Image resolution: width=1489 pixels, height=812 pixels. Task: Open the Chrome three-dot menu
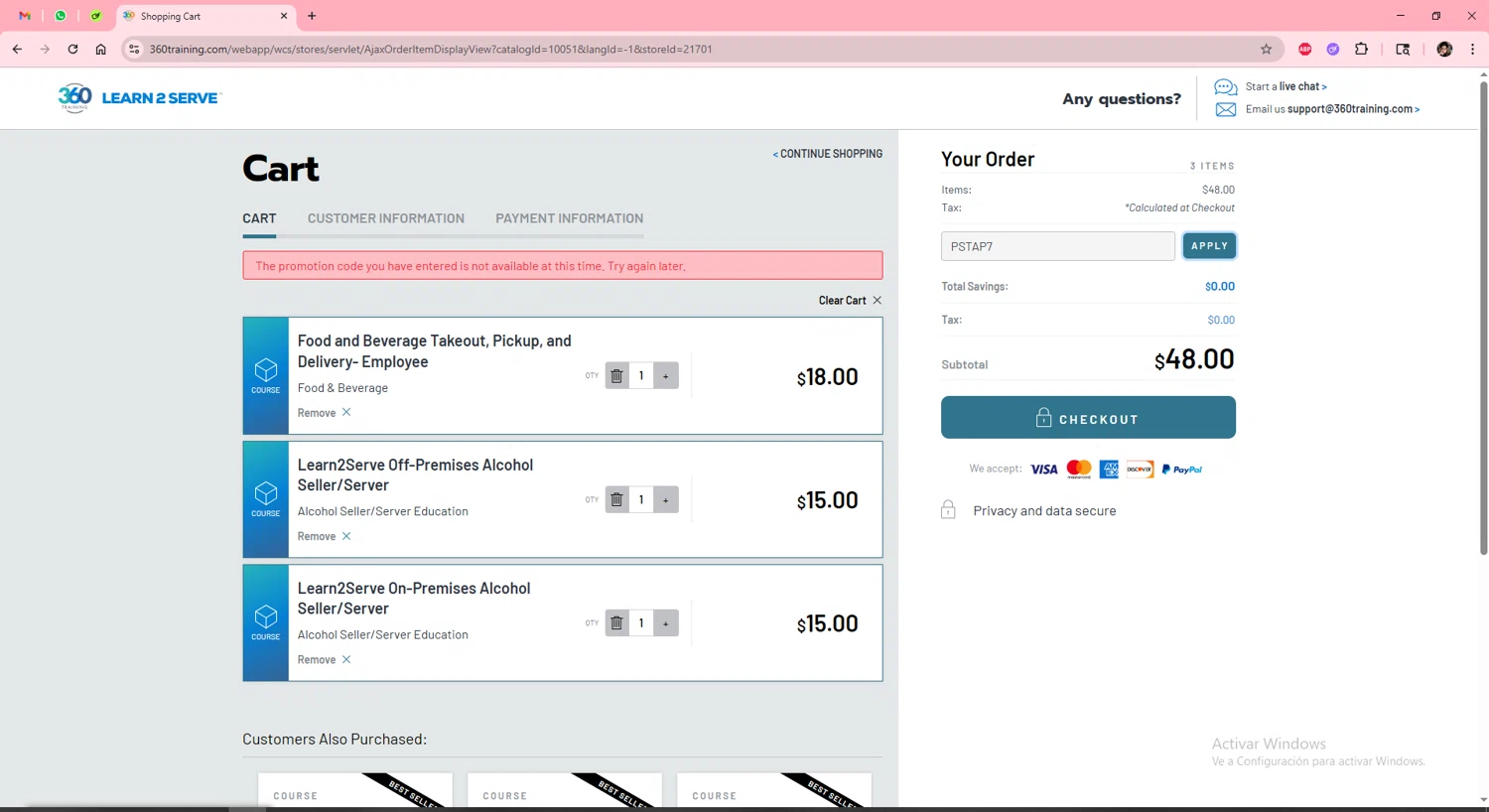tap(1472, 49)
